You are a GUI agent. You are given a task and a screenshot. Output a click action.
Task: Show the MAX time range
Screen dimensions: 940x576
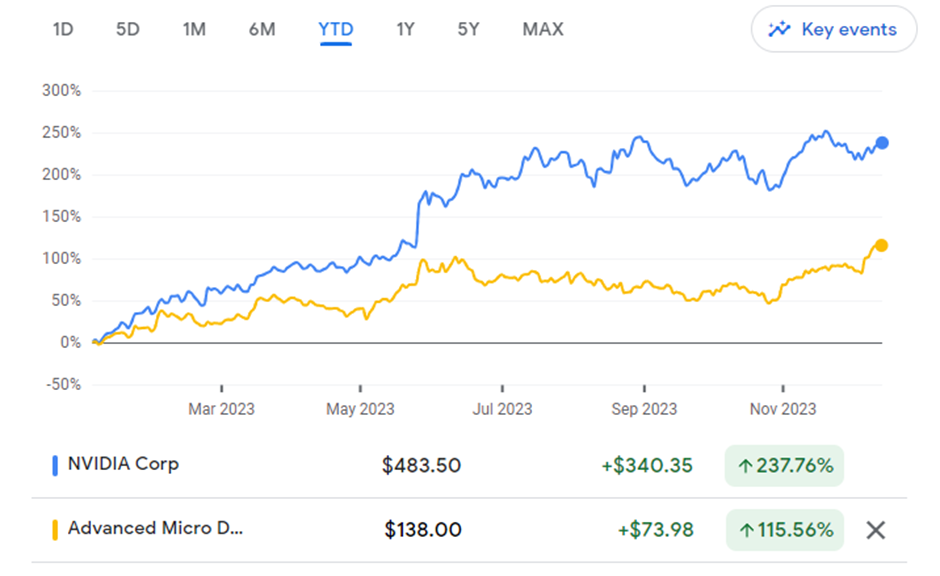543,29
